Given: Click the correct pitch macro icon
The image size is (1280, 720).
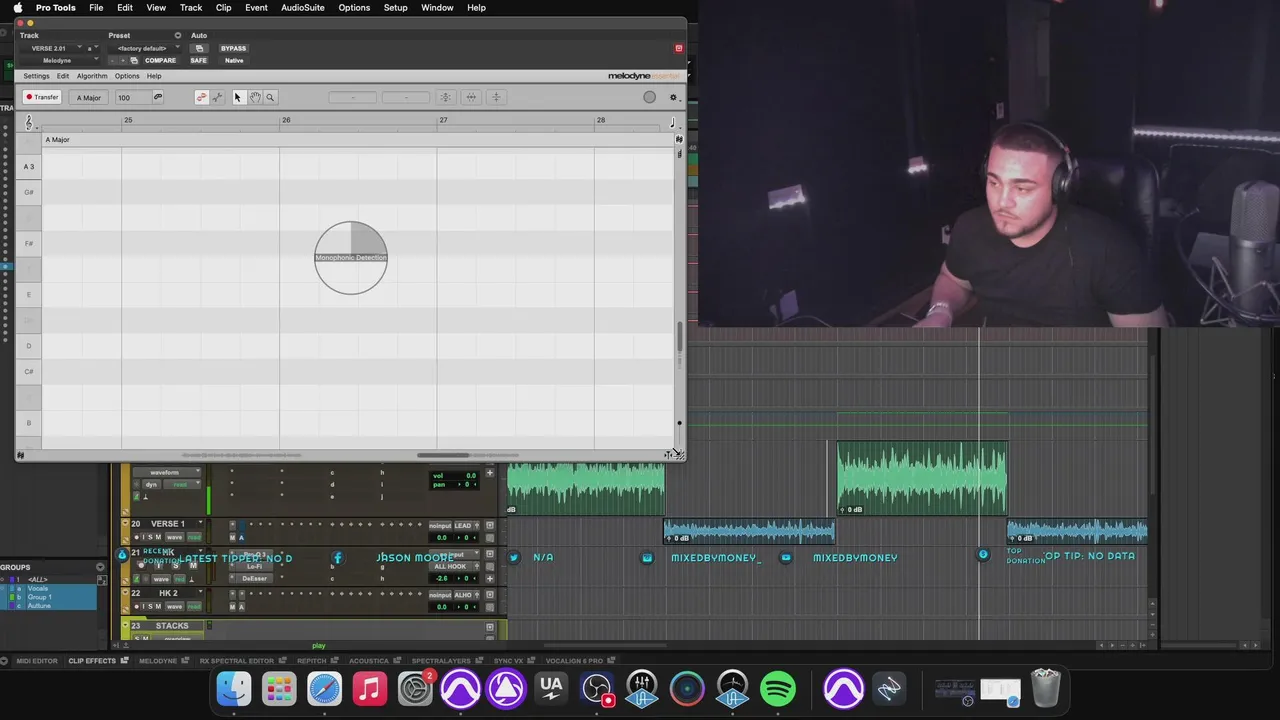Looking at the screenshot, I should coord(445,97).
